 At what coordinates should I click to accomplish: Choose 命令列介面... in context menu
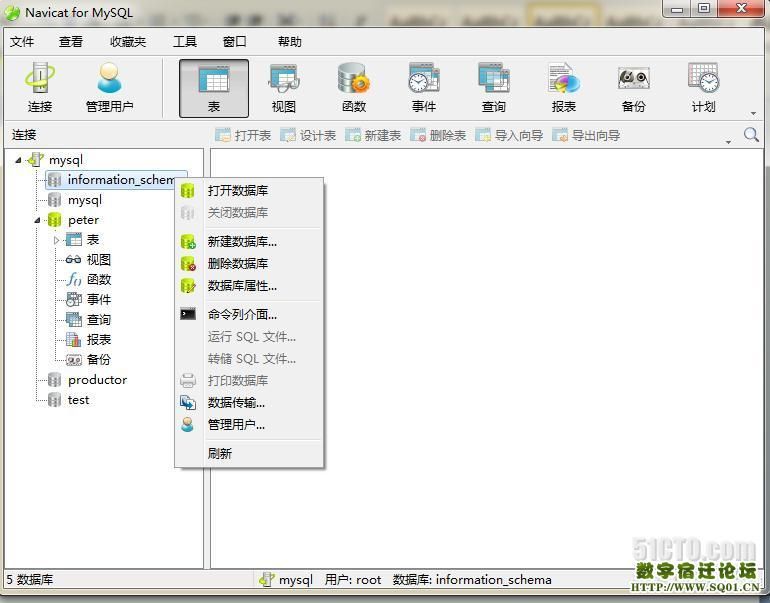249,314
